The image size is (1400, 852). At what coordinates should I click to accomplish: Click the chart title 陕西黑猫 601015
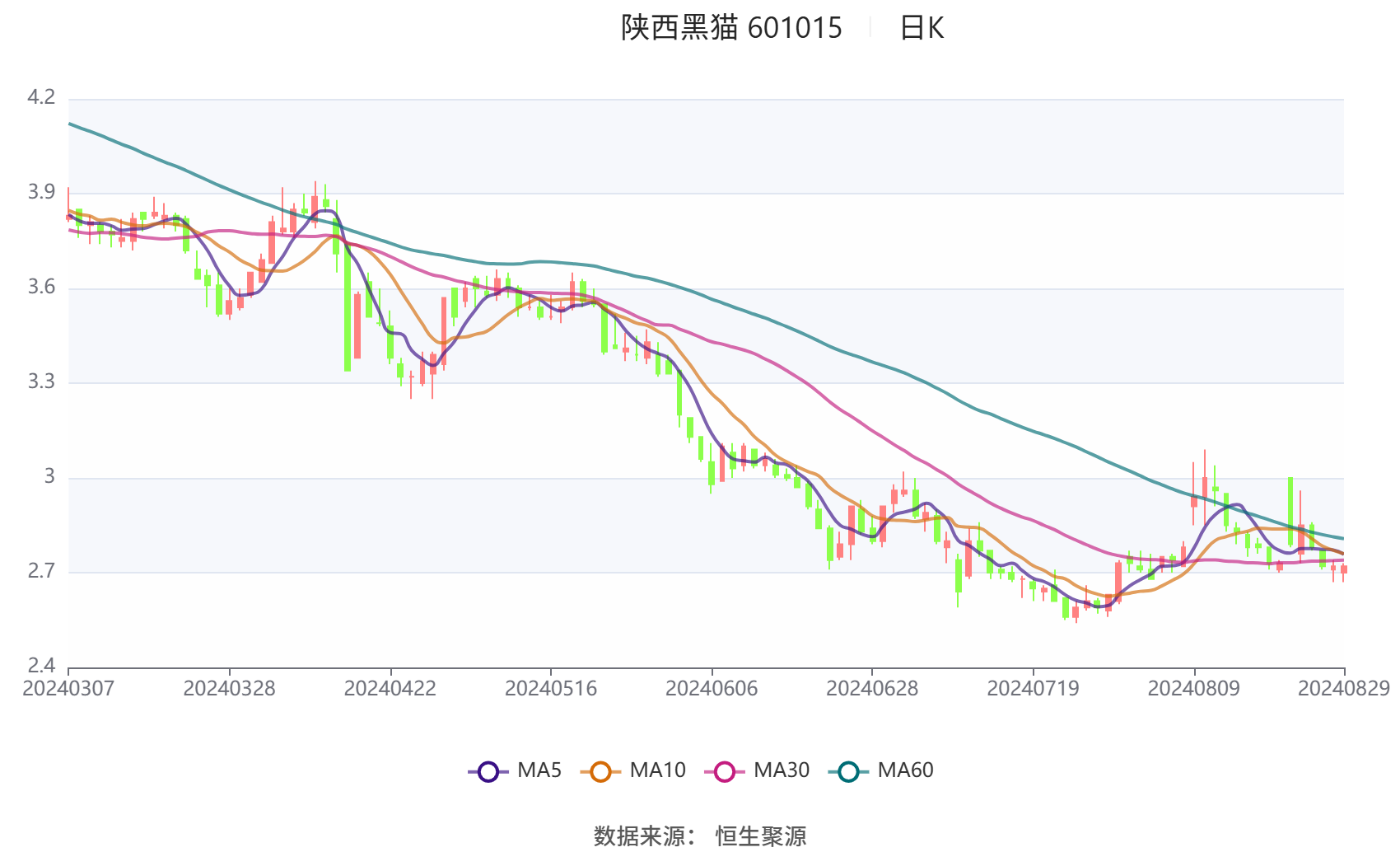[731, 28]
